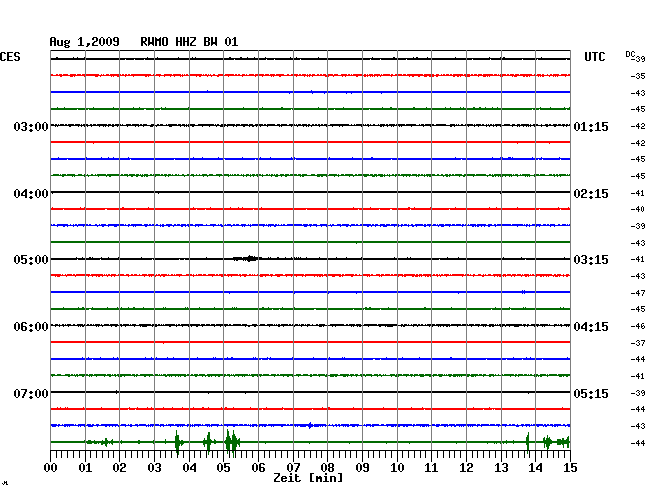The width and height of the screenshot is (650, 494).
Task: Click the 15 minute axis label
Action: click(x=570, y=467)
